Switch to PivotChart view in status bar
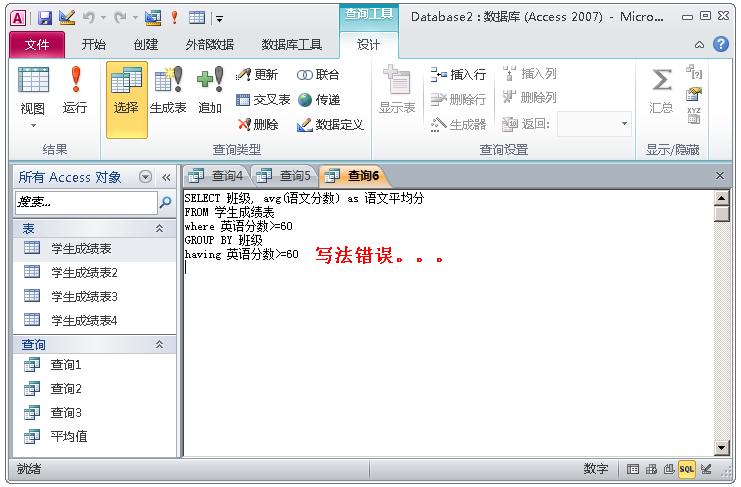The height and width of the screenshot is (487, 741). click(x=669, y=469)
